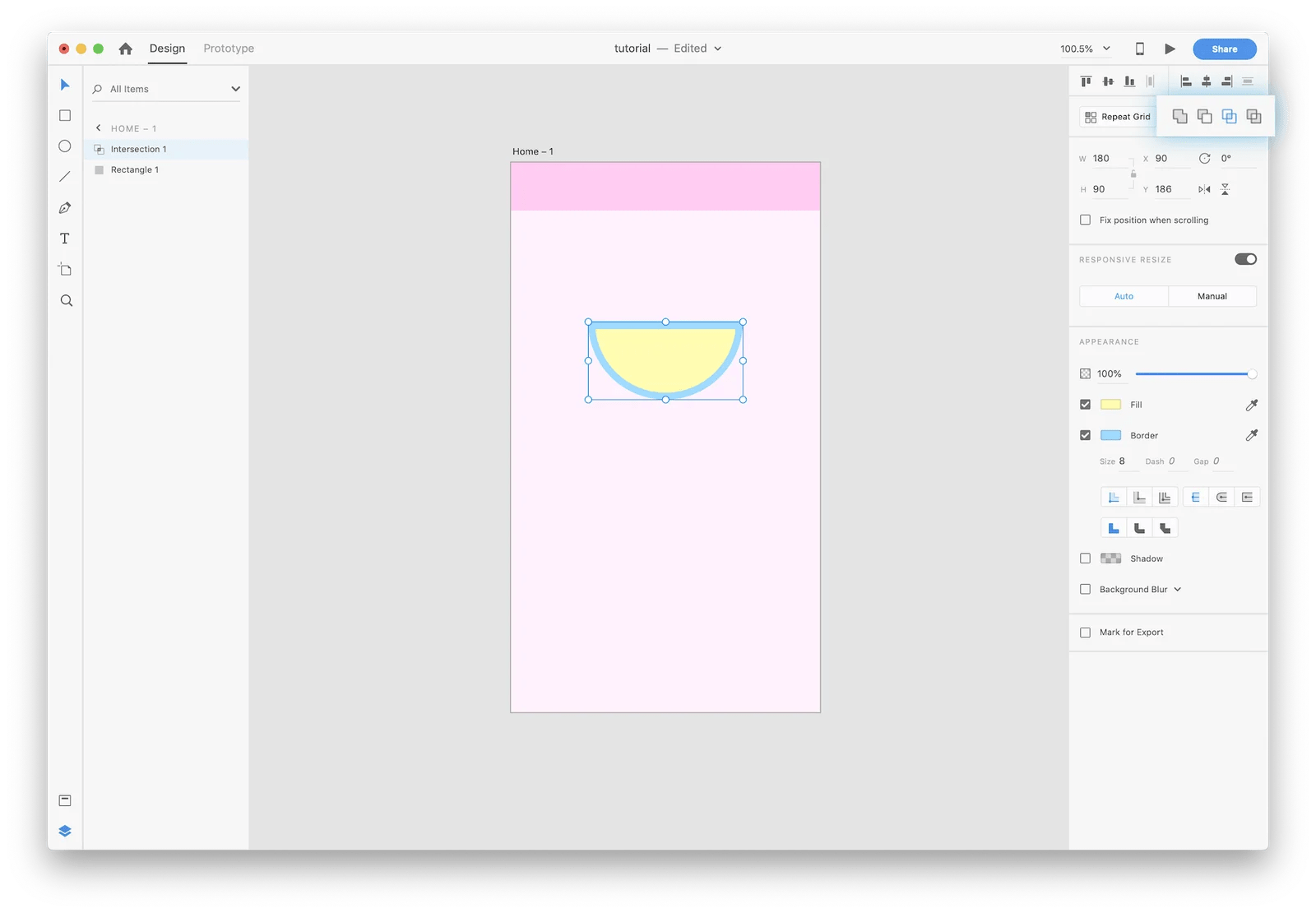Select the Ellipse tool

tap(65, 146)
